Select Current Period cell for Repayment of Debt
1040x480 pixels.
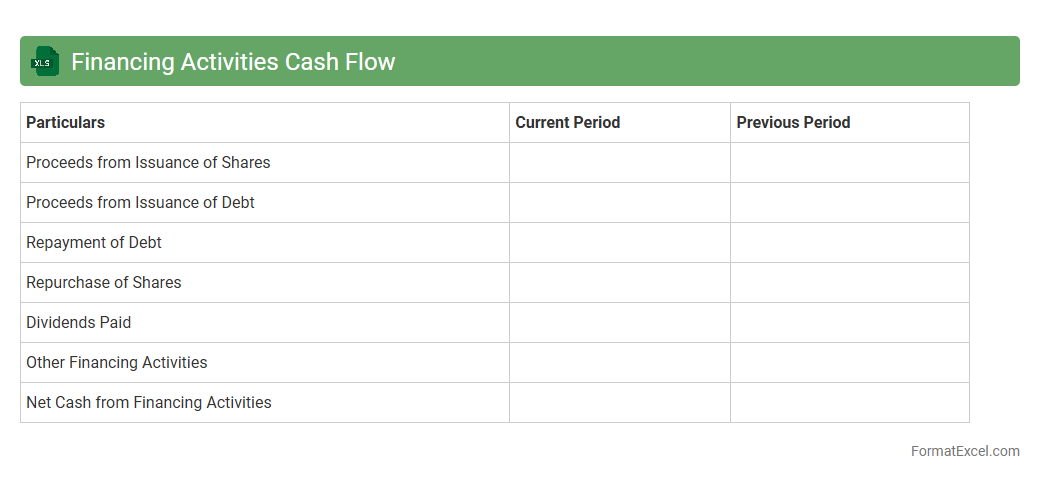(x=619, y=243)
